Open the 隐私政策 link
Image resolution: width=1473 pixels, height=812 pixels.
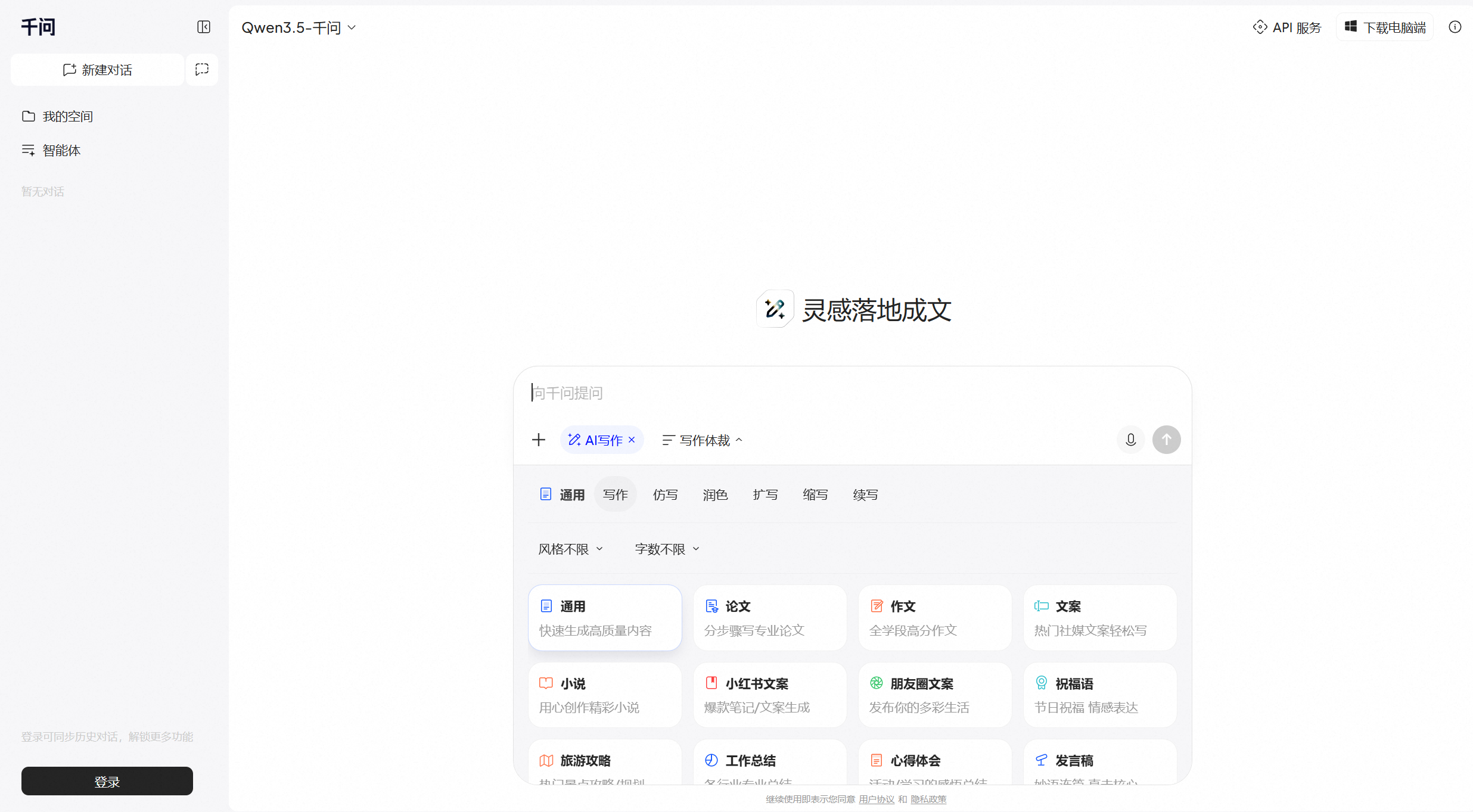click(x=928, y=799)
